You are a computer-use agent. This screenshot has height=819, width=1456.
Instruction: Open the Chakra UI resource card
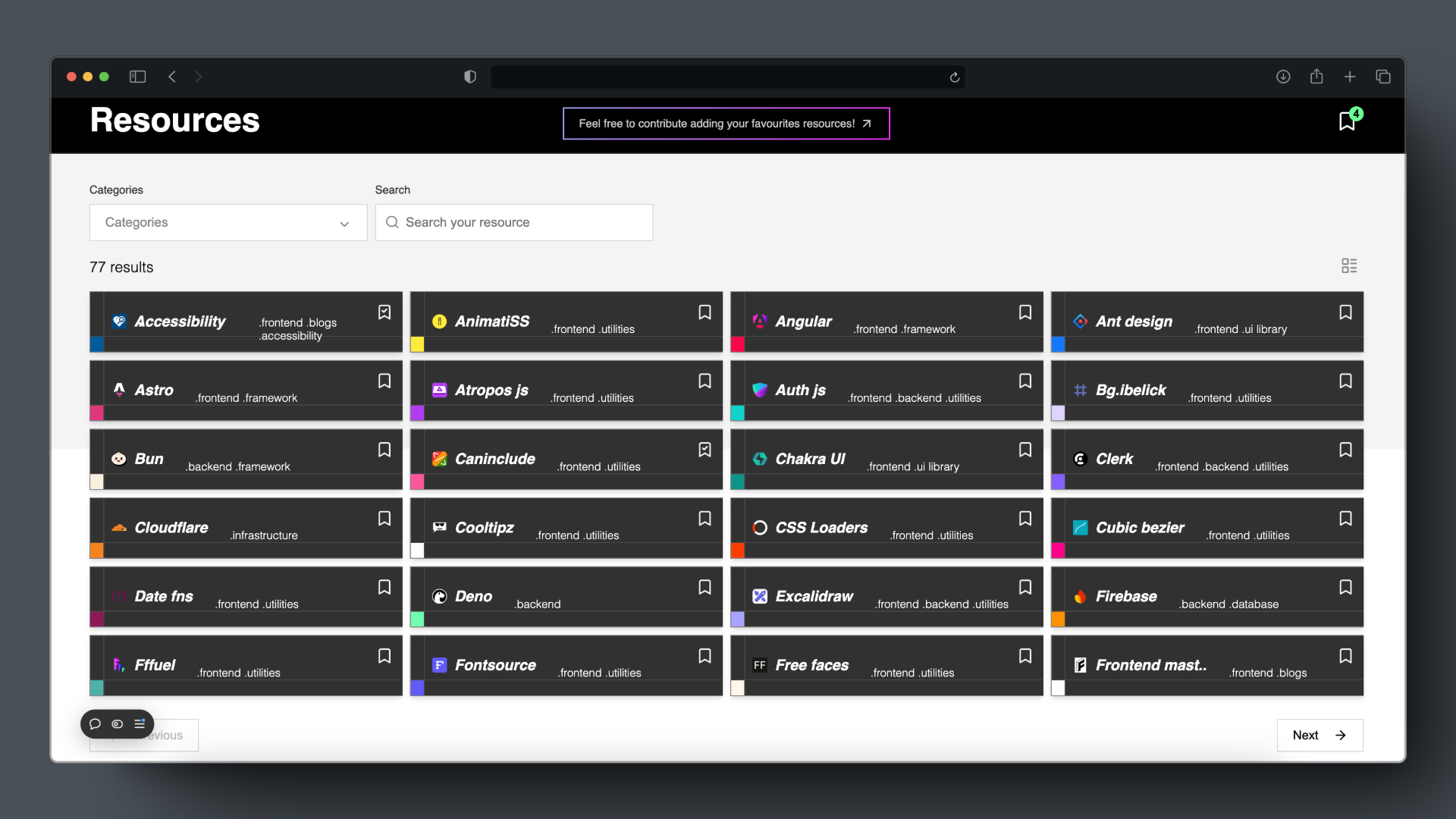click(x=810, y=459)
